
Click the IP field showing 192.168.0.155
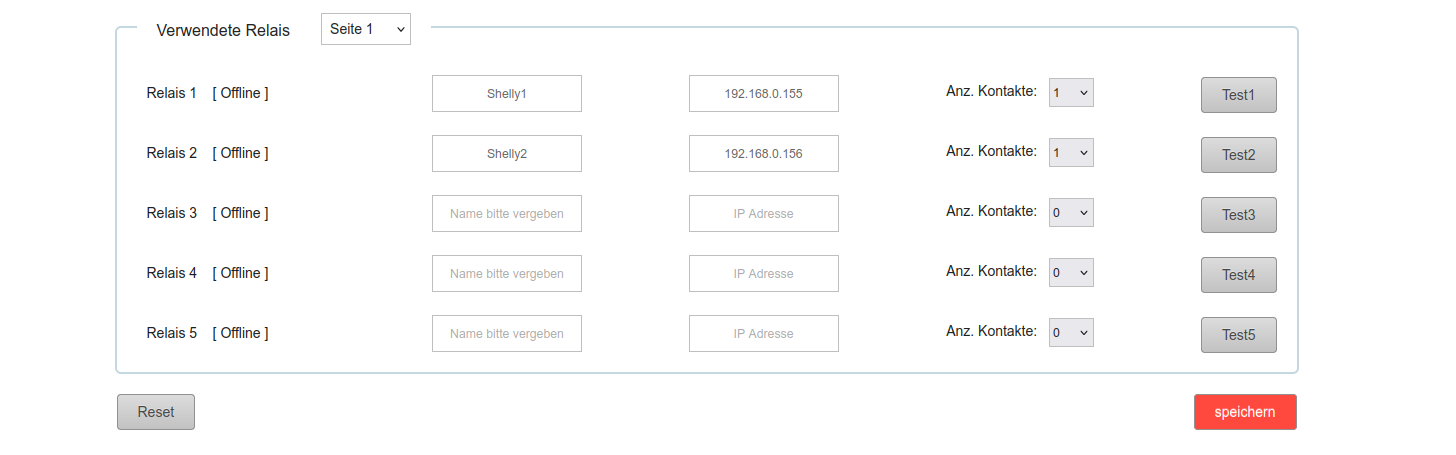click(x=763, y=94)
